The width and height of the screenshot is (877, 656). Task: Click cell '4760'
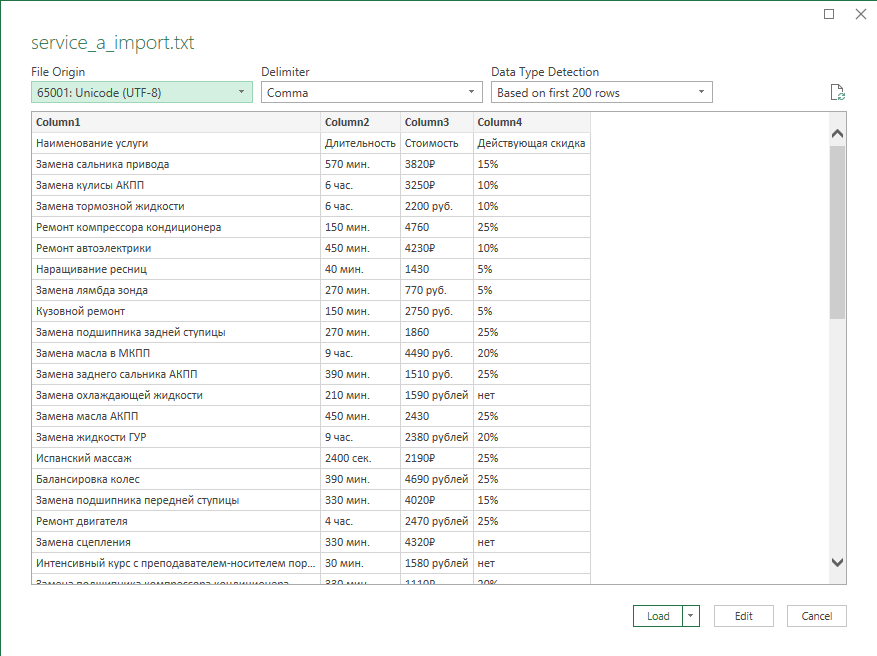[x=437, y=227]
